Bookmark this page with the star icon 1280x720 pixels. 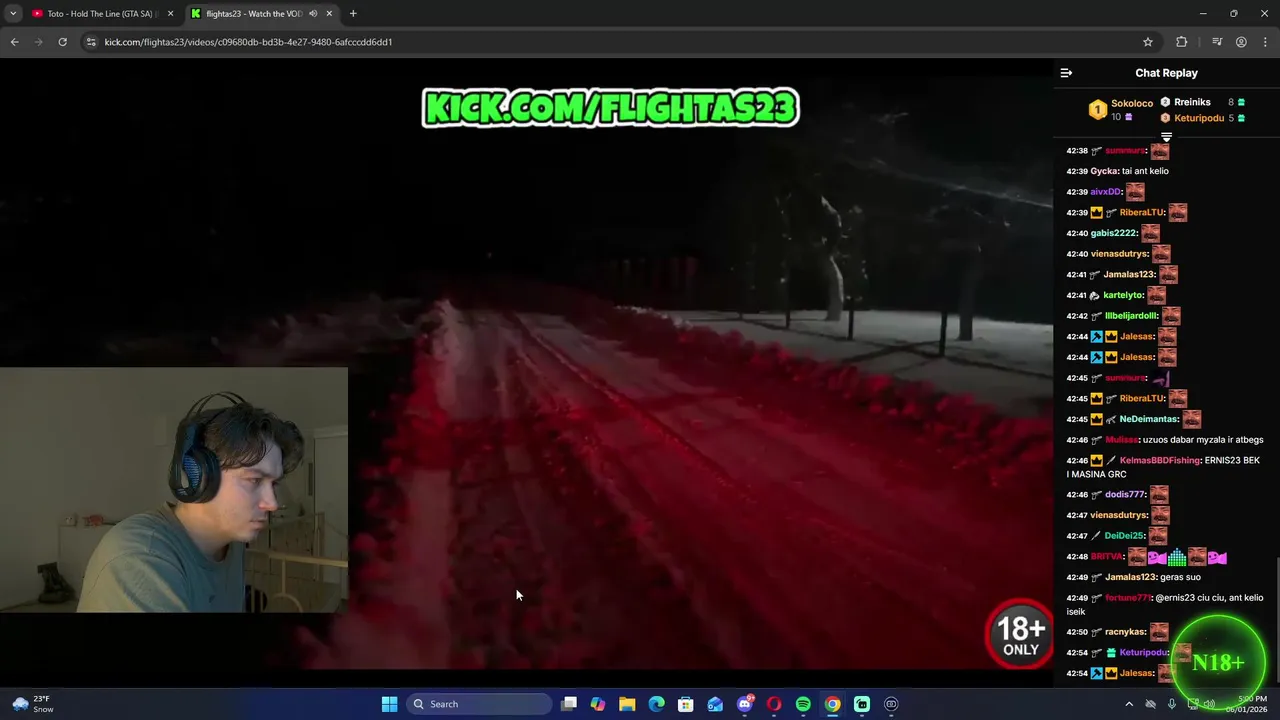[x=1148, y=42]
